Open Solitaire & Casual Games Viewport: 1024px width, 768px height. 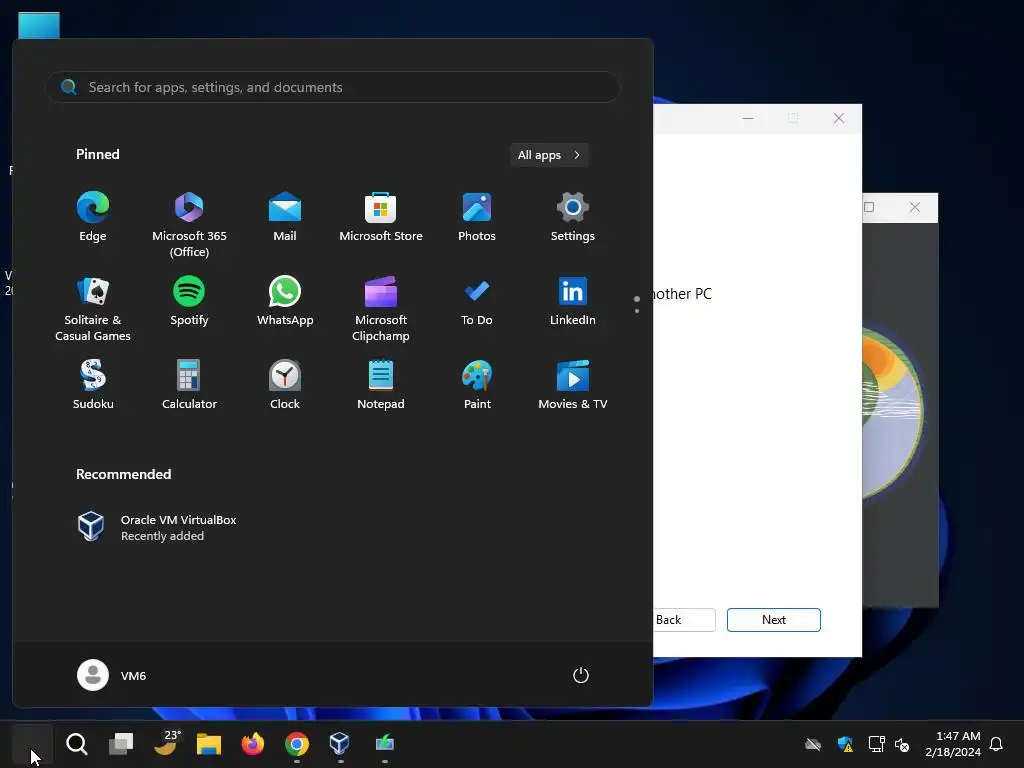[x=93, y=309]
